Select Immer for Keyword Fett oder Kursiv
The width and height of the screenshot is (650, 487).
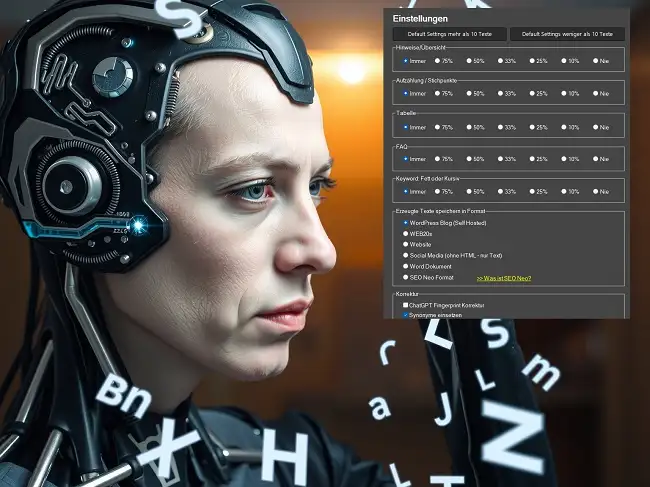click(x=405, y=191)
